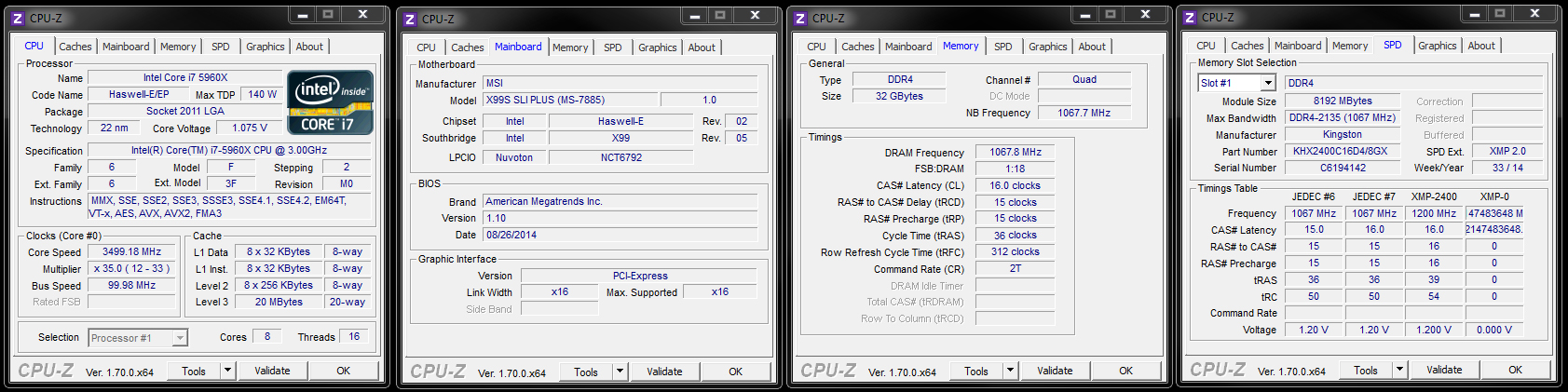Click the Module Size value 8192 MBytes

(1343, 101)
